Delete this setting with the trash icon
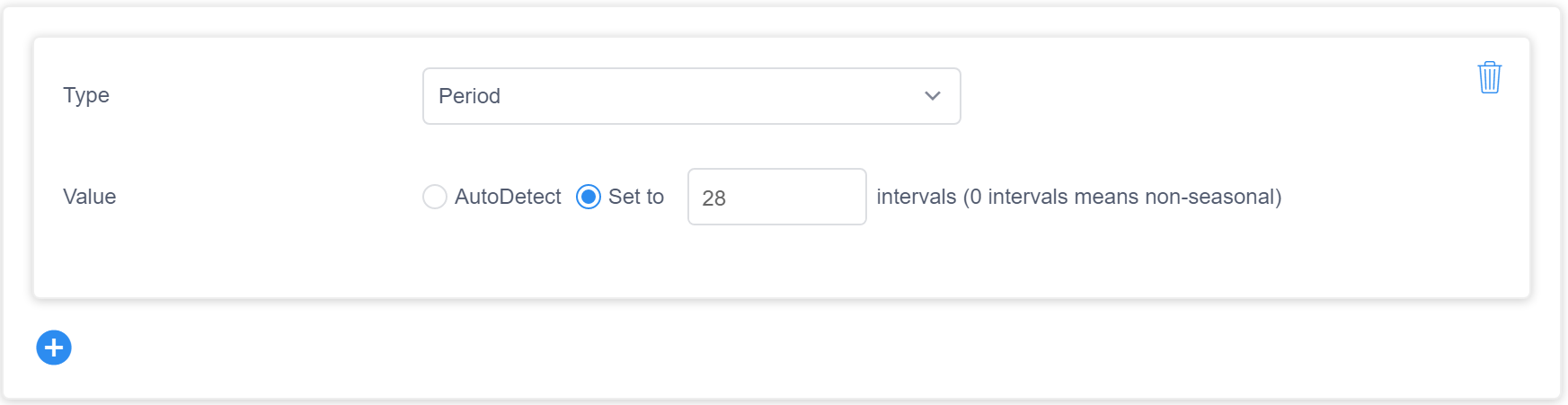The image size is (1568, 405). pyautogui.click(x=1489, y=77)
